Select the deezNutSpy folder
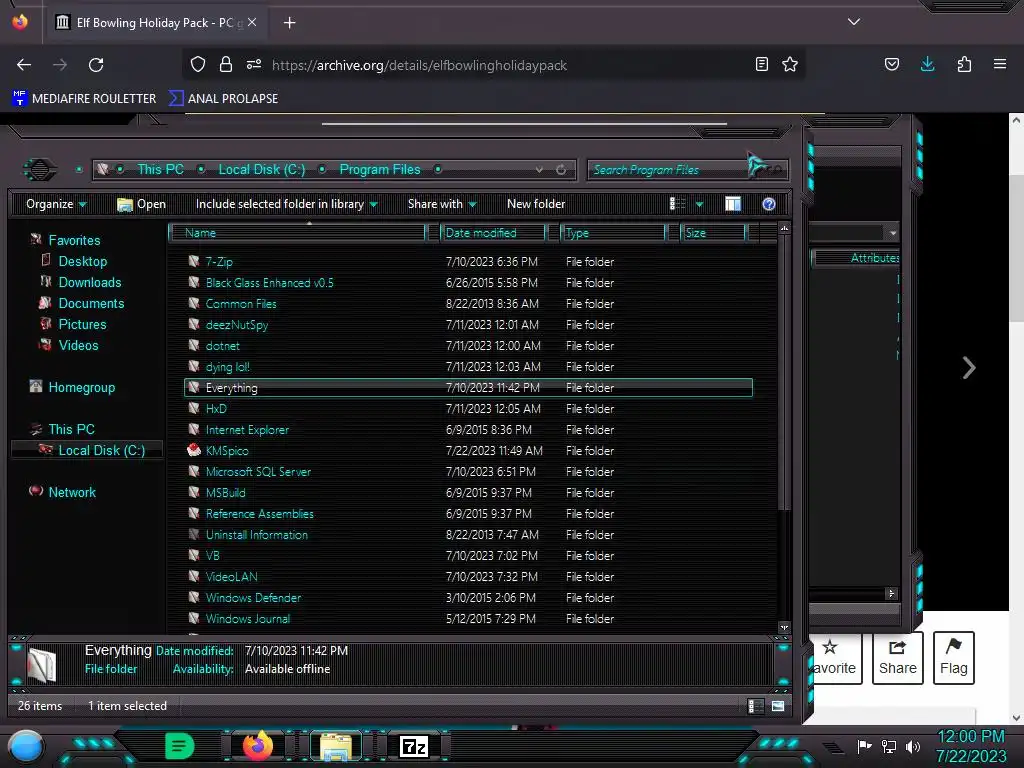Viewport: 1024px width, 768px height. (x=236, y=325)
